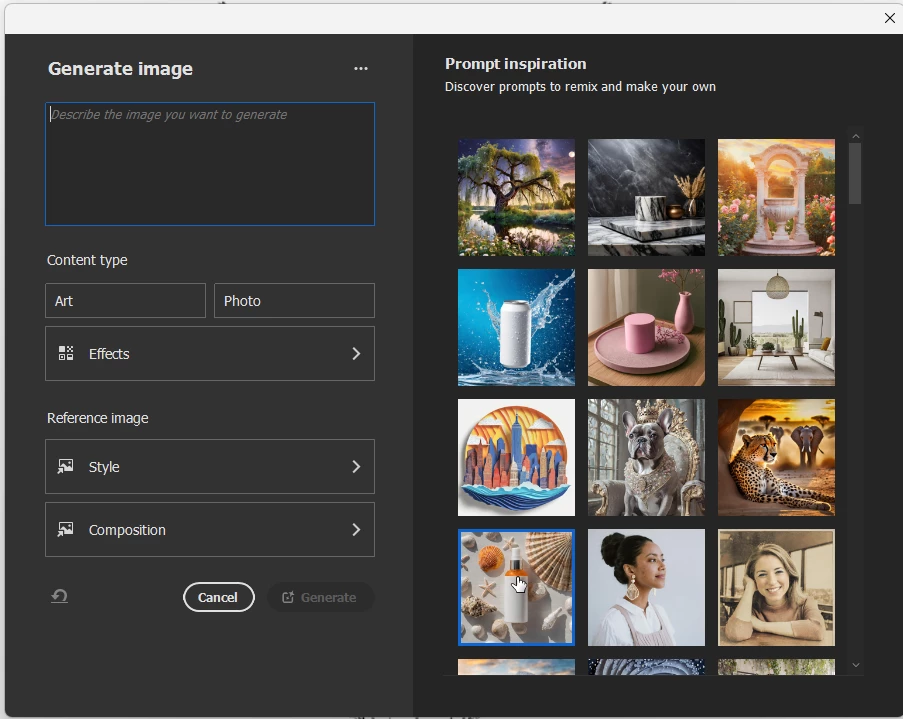903x719 pixels.
Task: Click the Style reference image icon
Action: click(66, 466)
